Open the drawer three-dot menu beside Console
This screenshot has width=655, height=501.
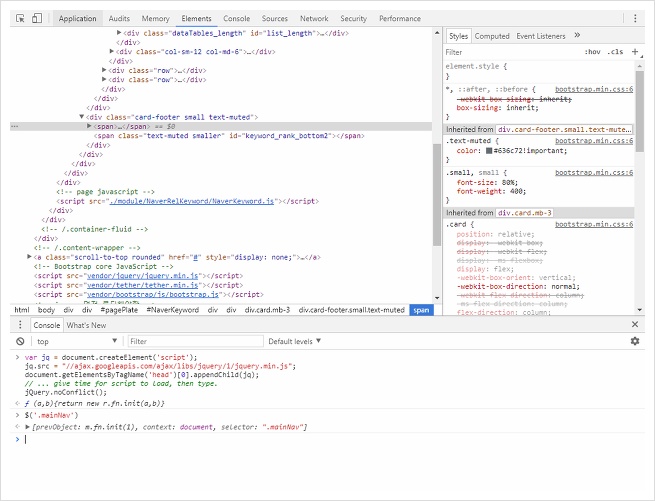pos(20,325)
